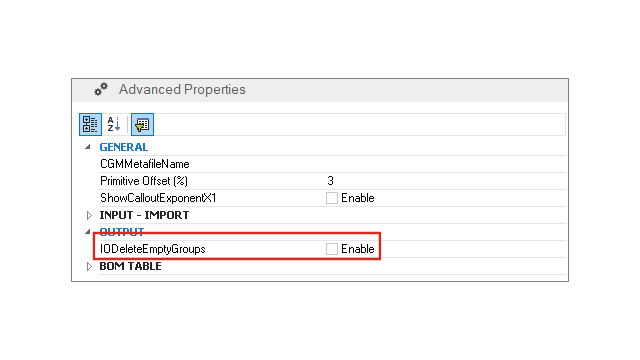Viewport: 640px width, 360px height.
Task: Sort properties alphabetically with A-Z icon
Action: (x=113, y=124)
